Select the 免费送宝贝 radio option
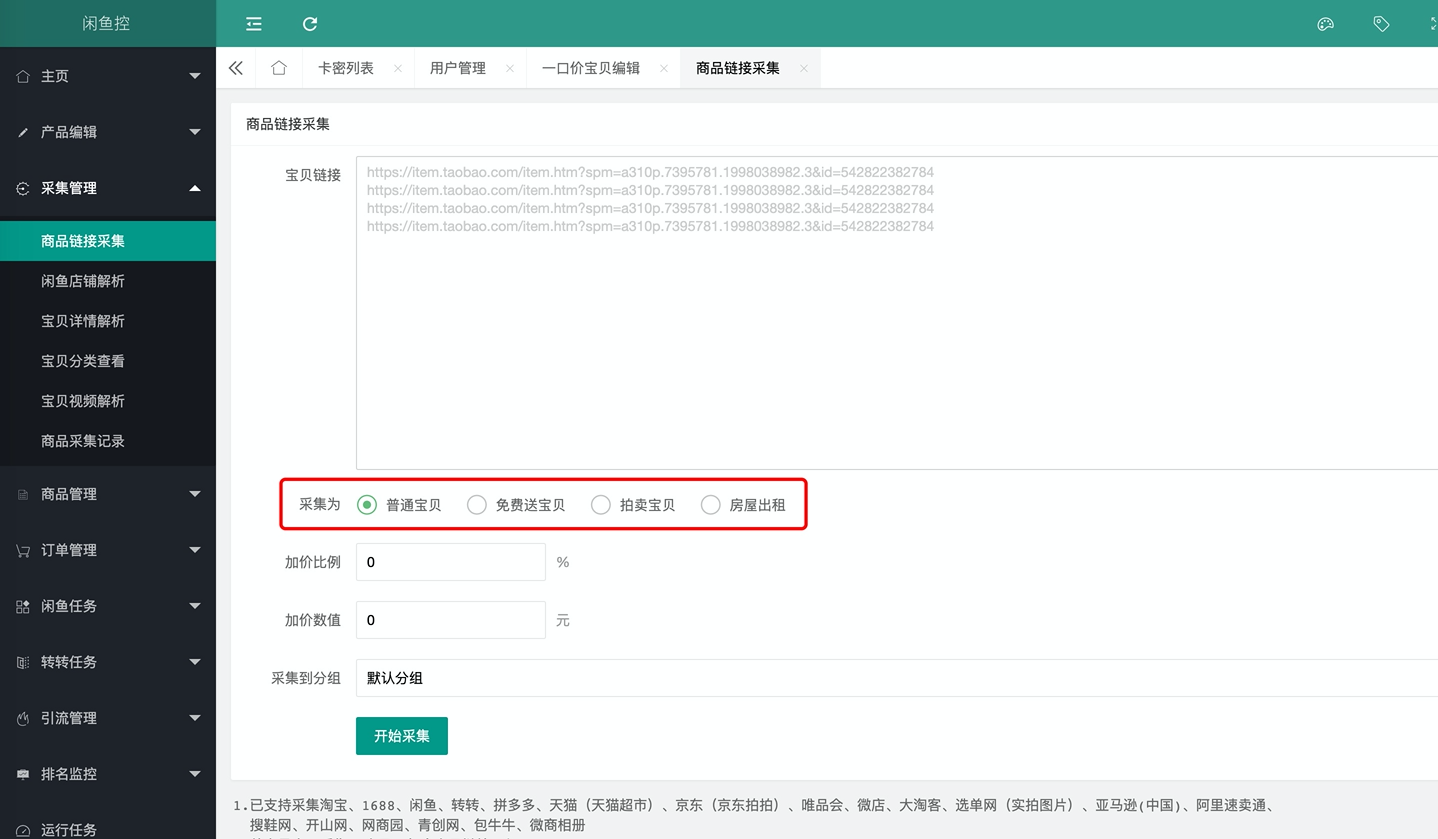 point(477,504)
